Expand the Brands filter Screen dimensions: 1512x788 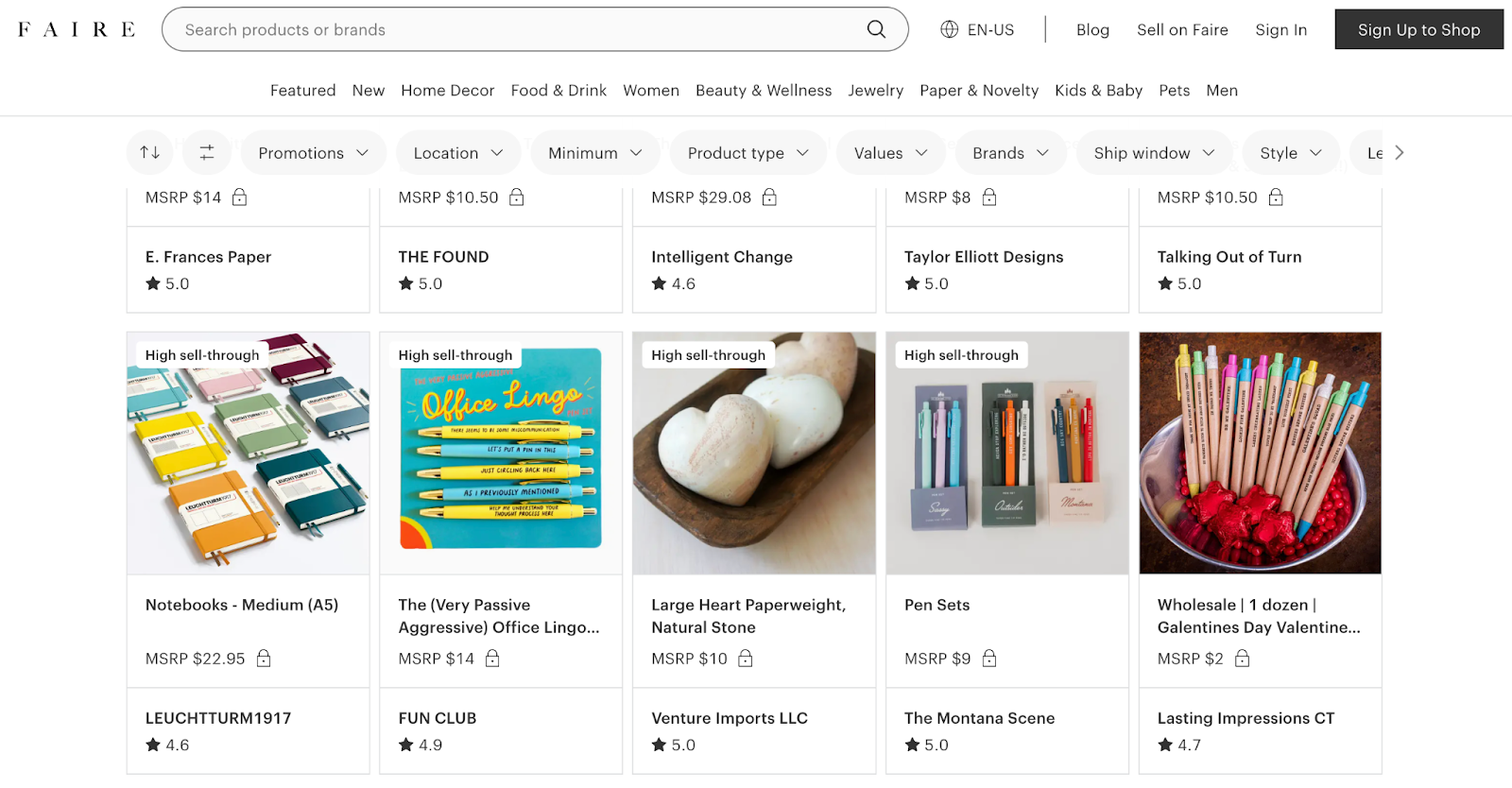(1010, 152)
